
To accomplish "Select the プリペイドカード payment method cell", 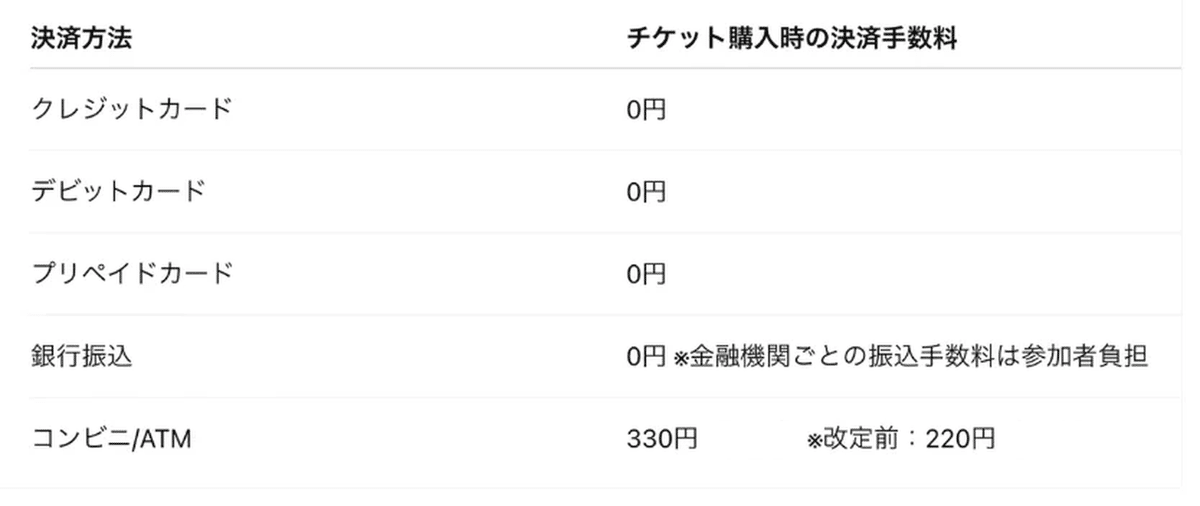I will [x=132, y=272].
